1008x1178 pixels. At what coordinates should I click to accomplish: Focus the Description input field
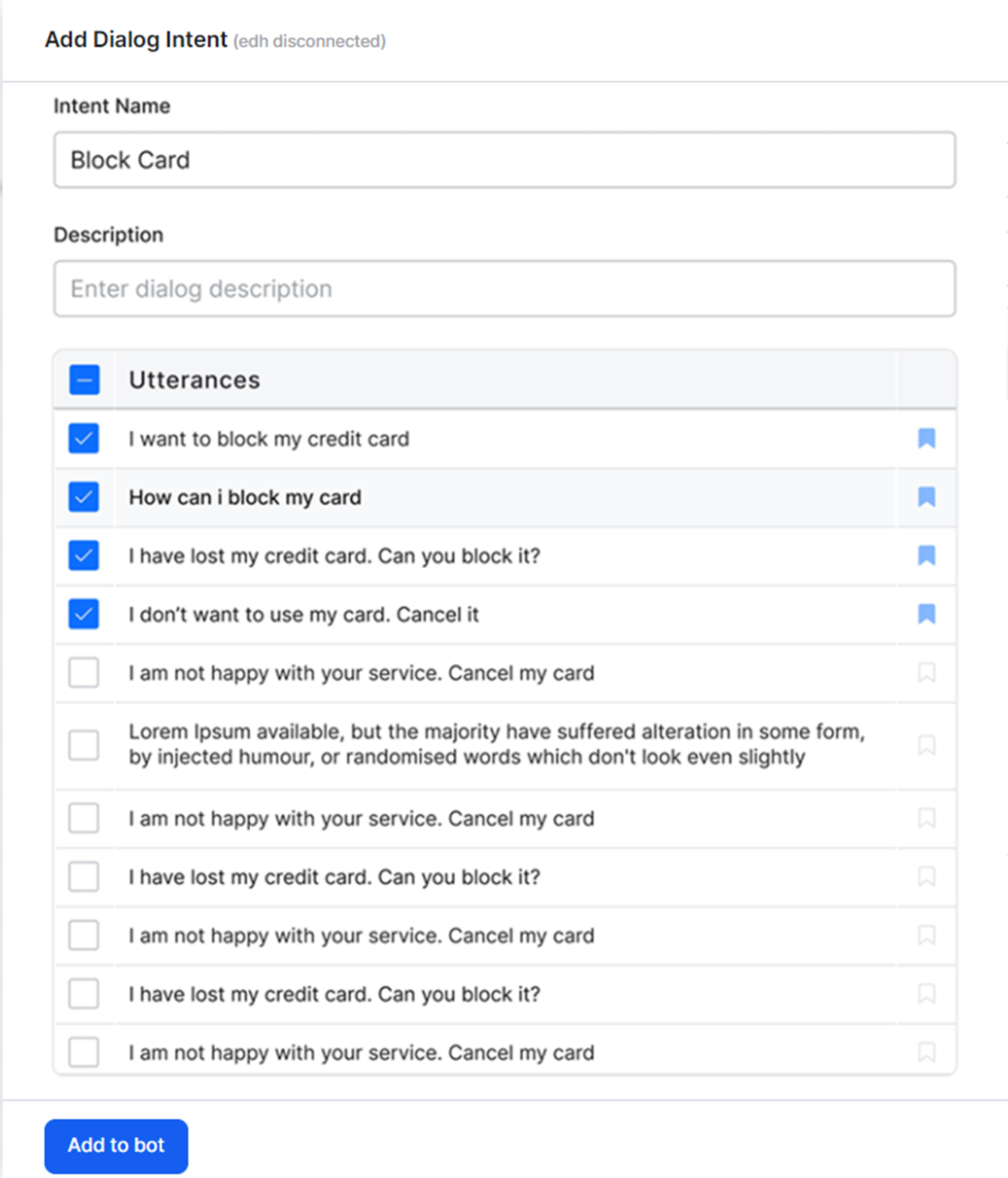504,289
